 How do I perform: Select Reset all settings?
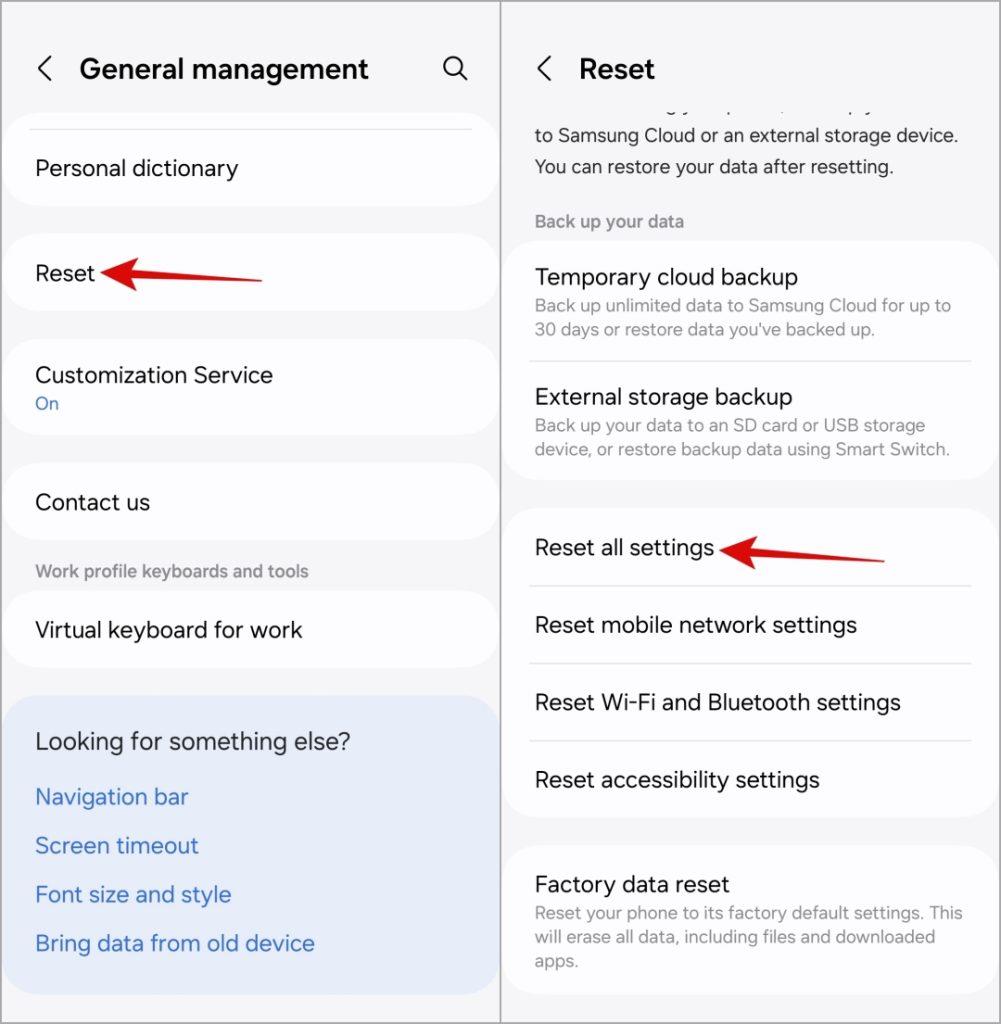pos(750,547)
